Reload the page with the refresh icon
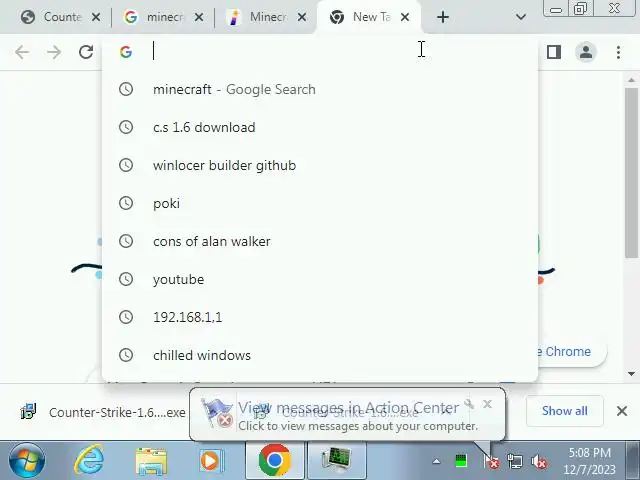The image size is (640, 480). [86, 52]
